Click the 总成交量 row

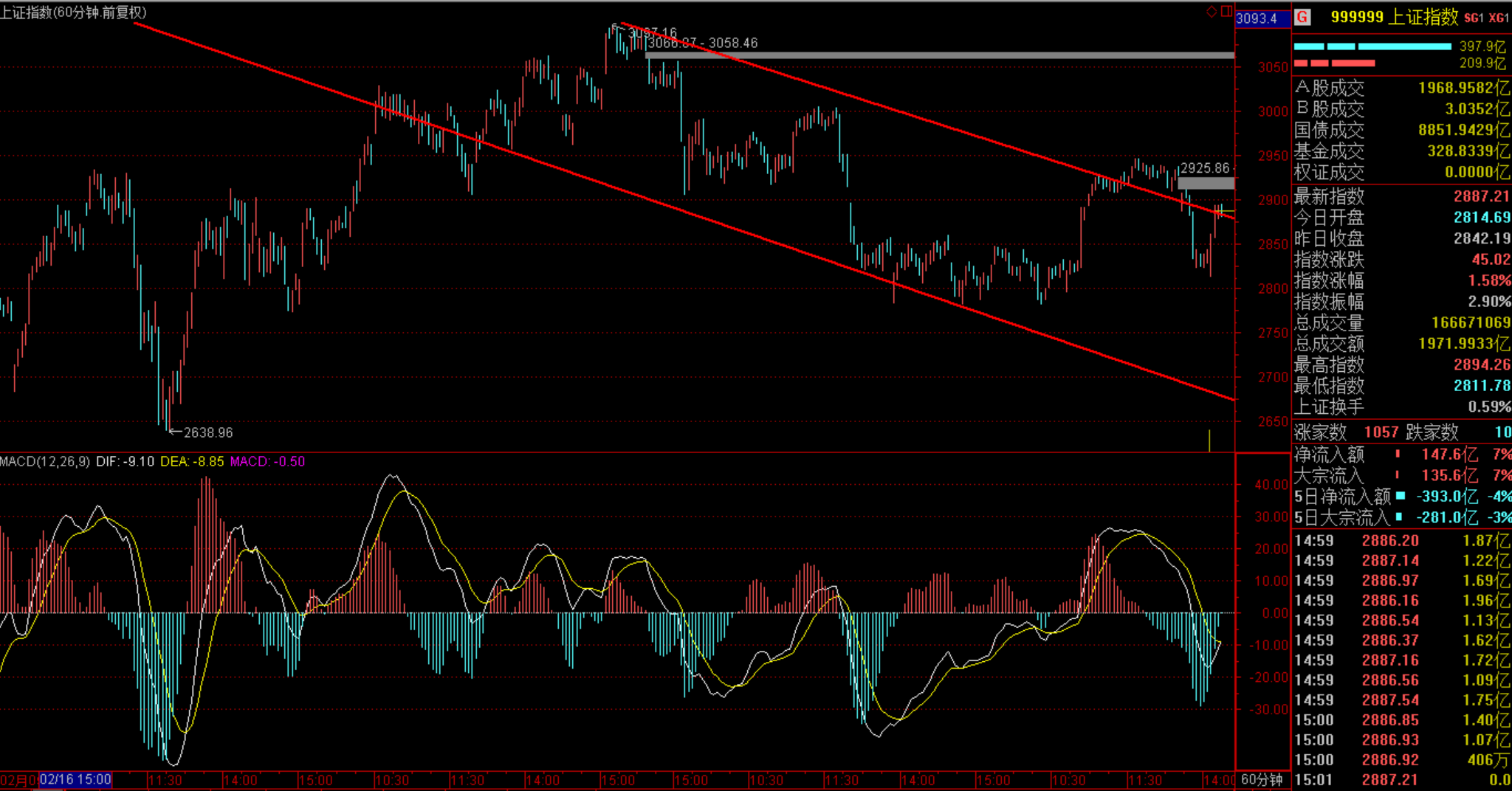1402,322
